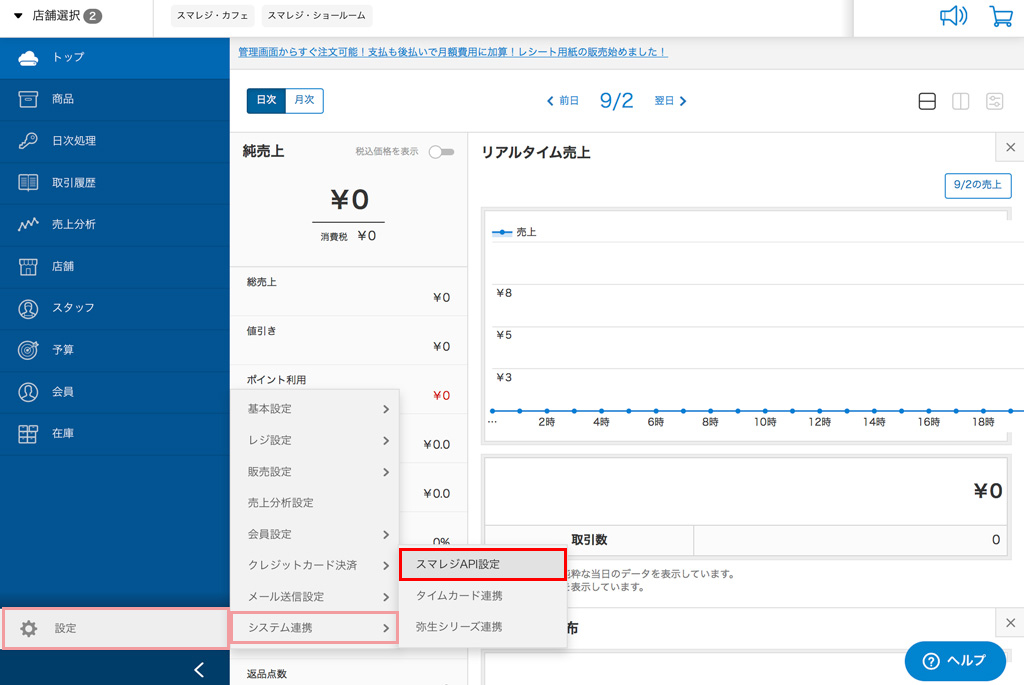Close the リアルタイム売上 panel
This screenshot has width=1024, height=685.
pos(1009,148)
